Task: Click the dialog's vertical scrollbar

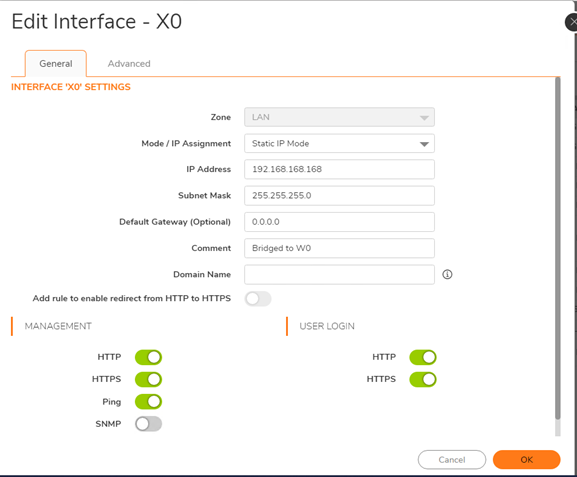Action: [x=557, y=248]
